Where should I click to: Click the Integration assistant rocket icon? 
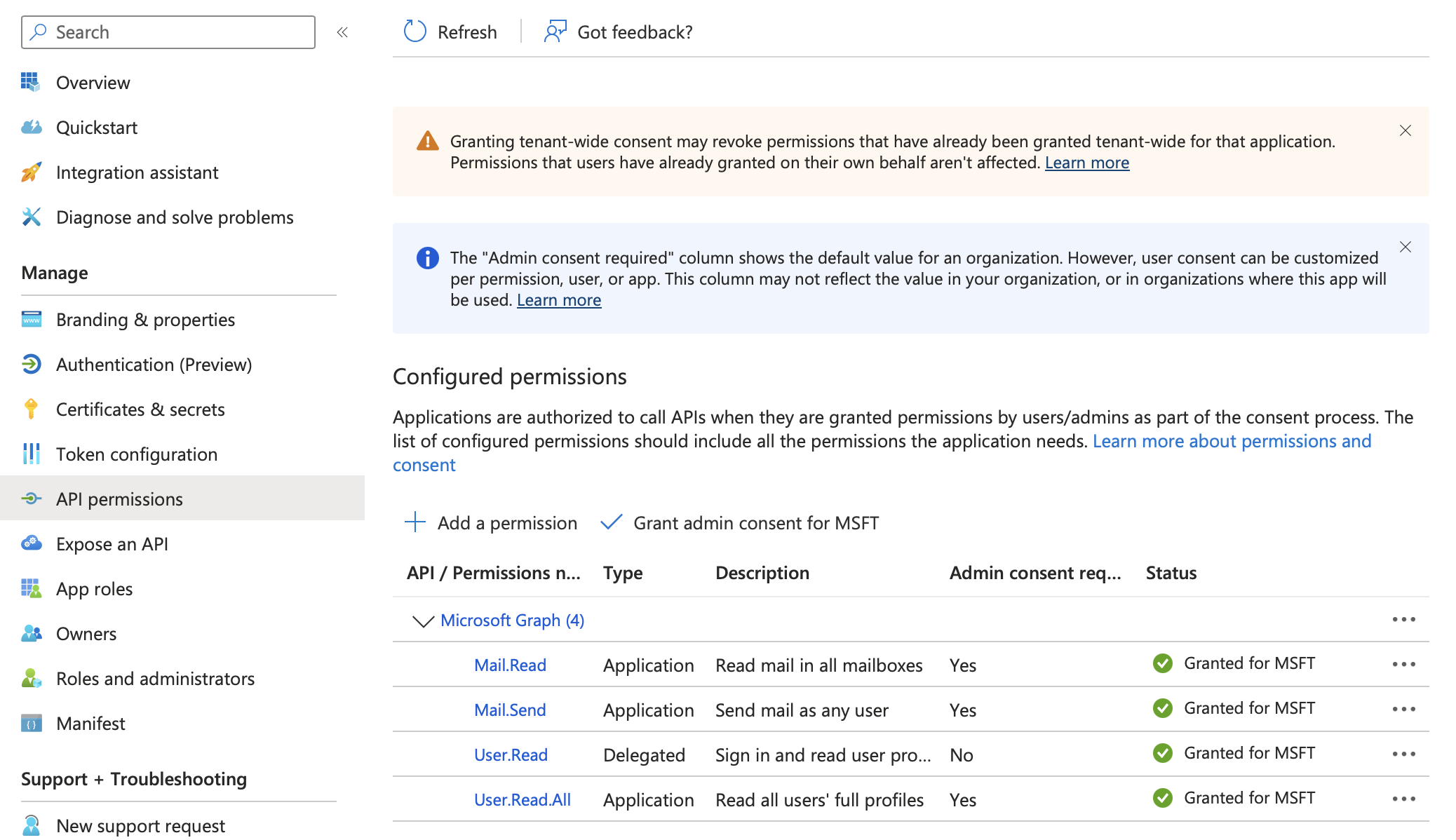click(x=31, y=172)
